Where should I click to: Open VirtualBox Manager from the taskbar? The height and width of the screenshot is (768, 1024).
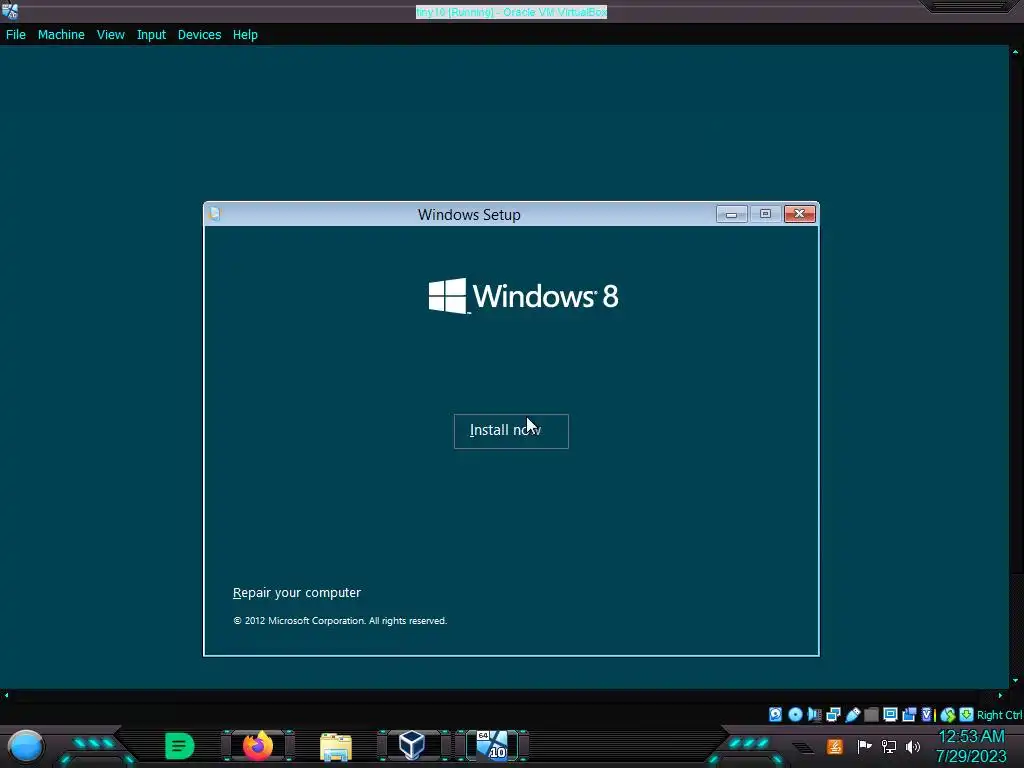point(412,745)
